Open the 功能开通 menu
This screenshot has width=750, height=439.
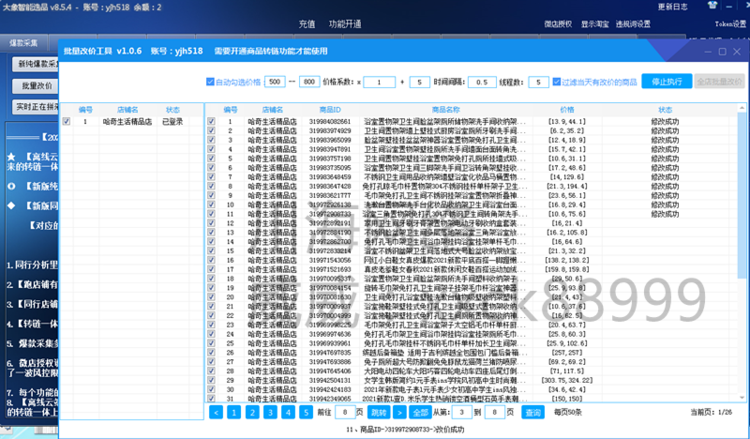345,23
